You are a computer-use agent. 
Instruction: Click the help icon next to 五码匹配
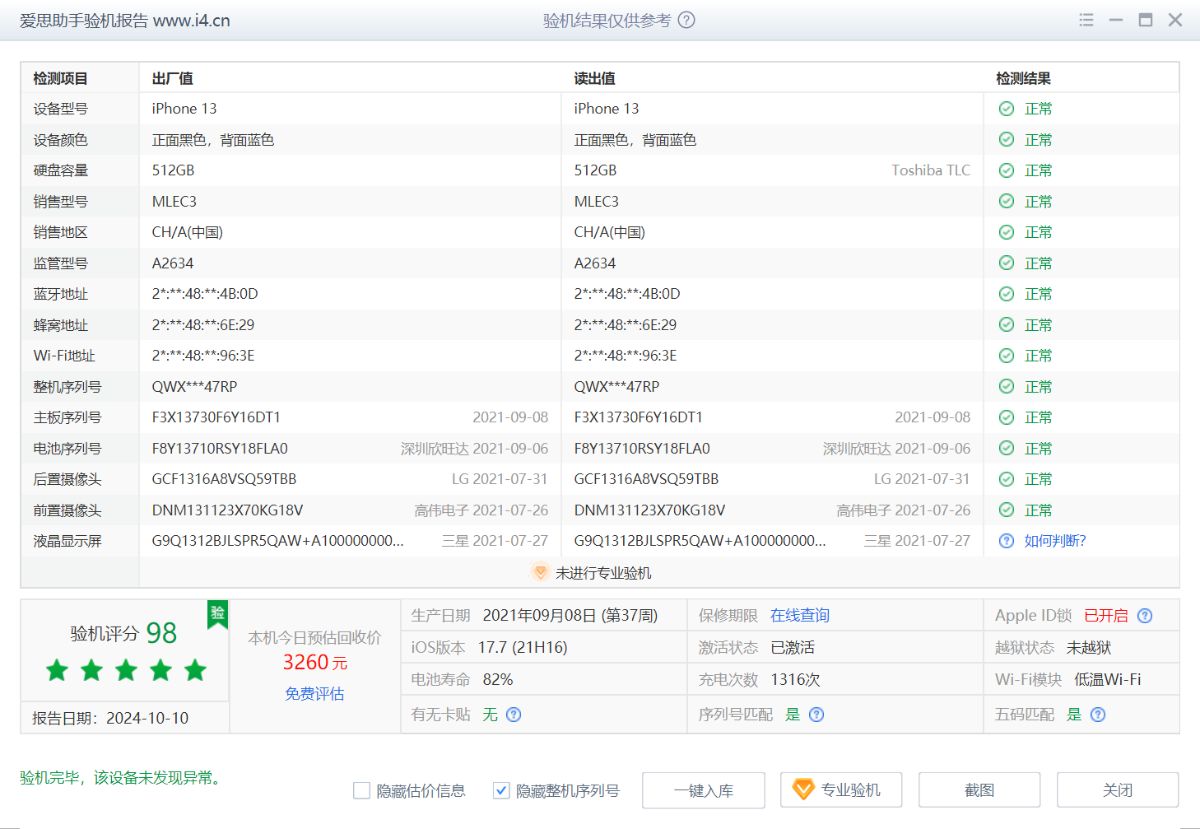1097,714
